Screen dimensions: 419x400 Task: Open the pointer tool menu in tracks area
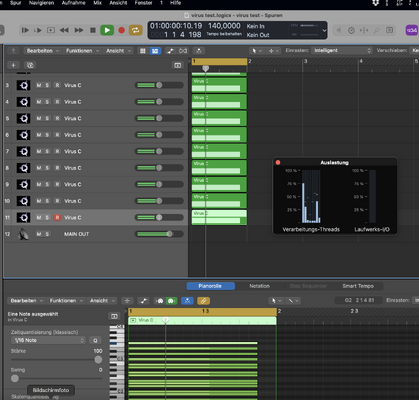click(x=256, y=51)
